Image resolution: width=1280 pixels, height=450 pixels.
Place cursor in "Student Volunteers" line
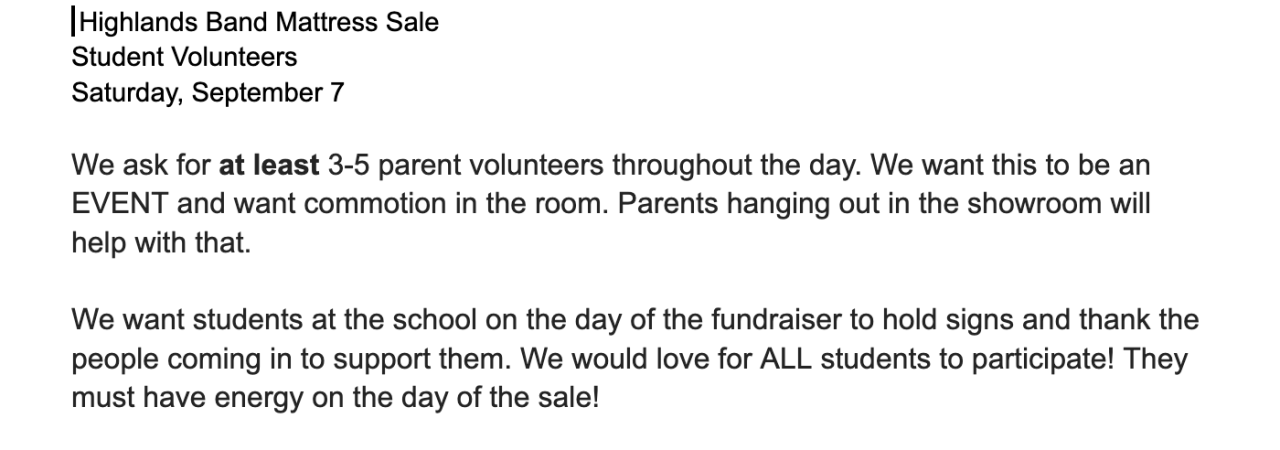pos(184,58)
